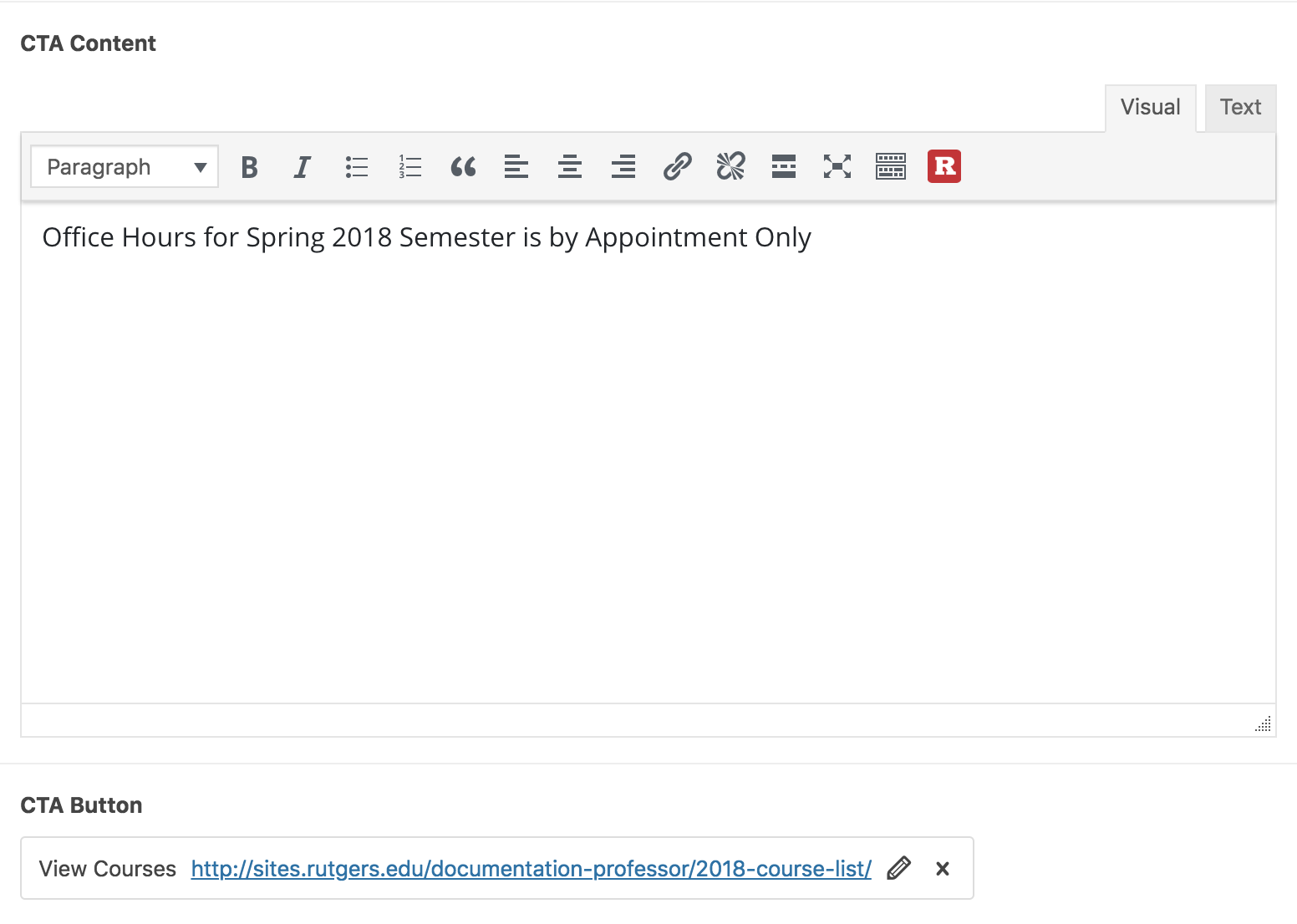Open the Paragraph format dropdown

[x=125, y=167]
